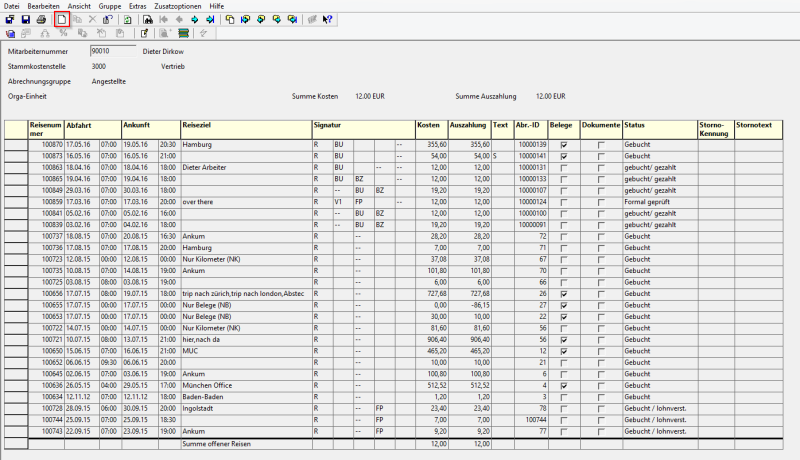Check Dokumente box for trip 100870

[601, 145]
